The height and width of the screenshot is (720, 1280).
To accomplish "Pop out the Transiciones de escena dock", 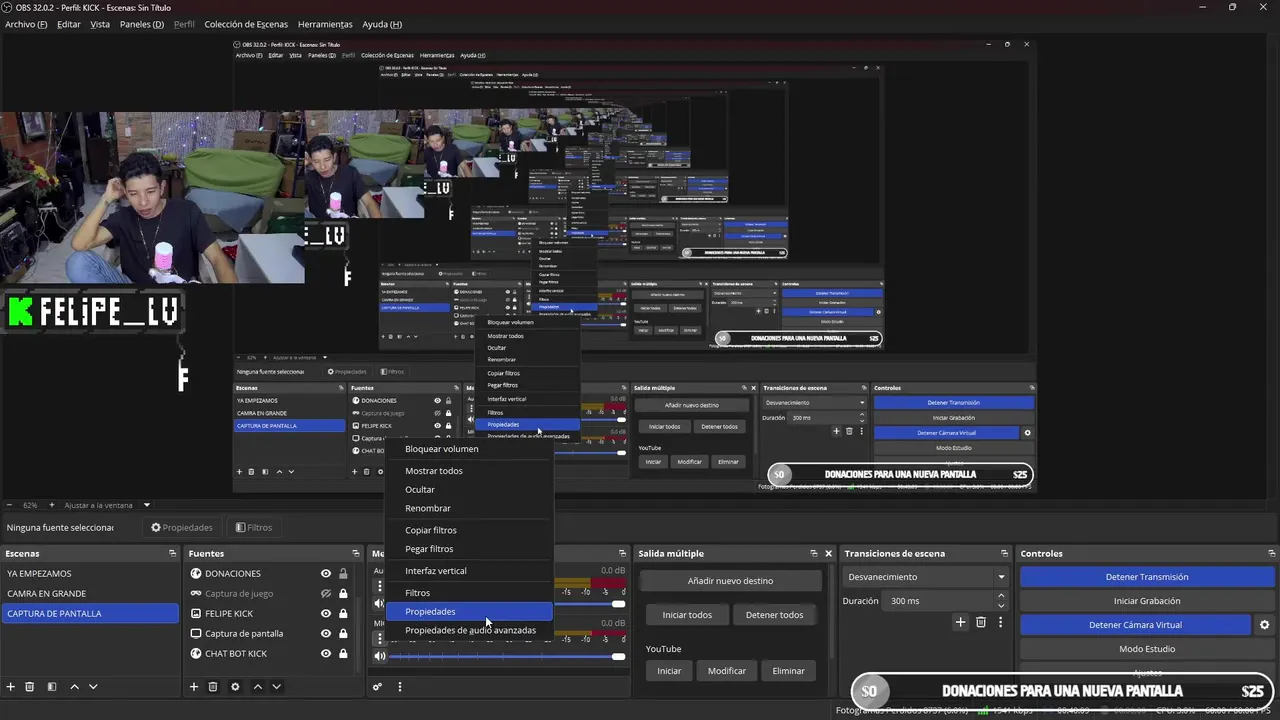I will [x=1004, y=553].
